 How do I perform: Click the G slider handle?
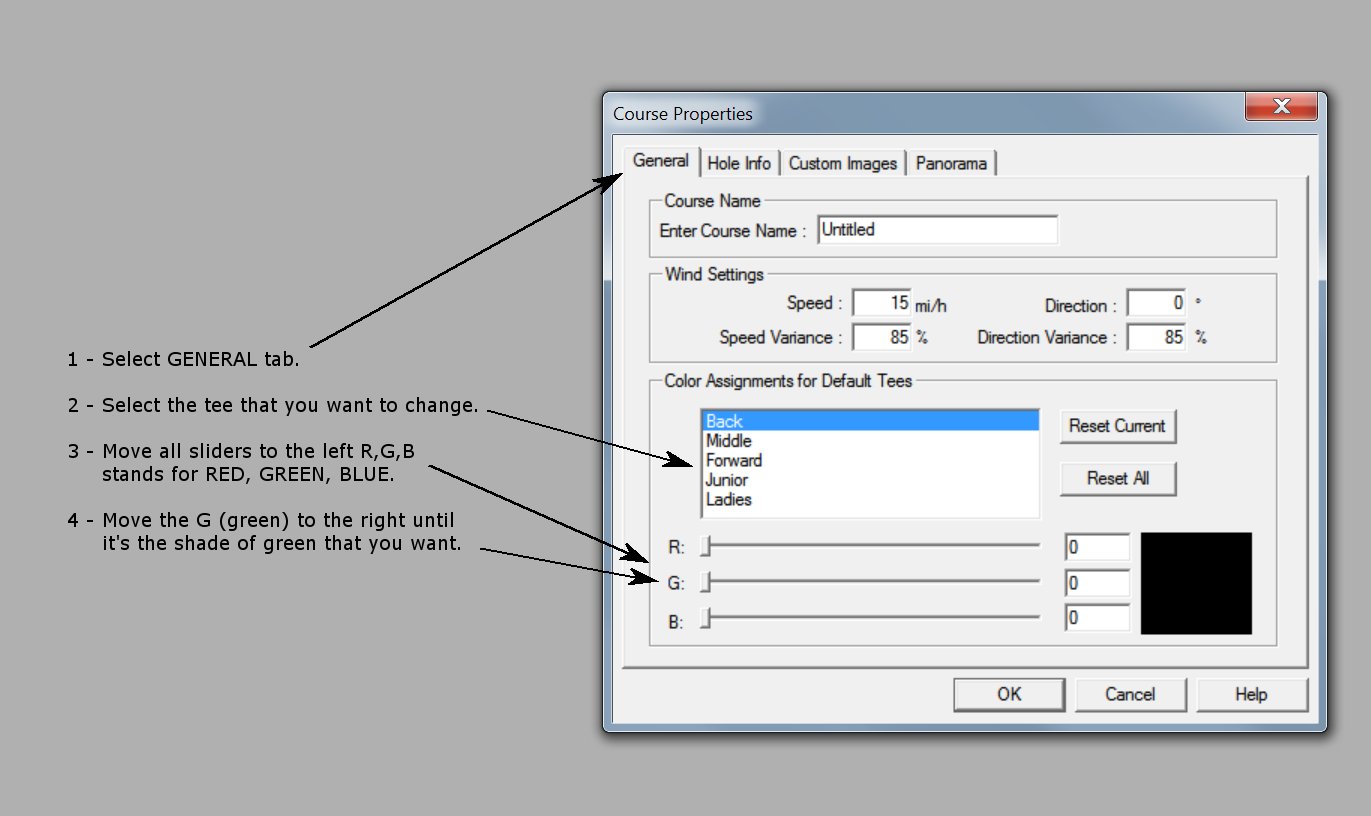click(x=706, y=582)
